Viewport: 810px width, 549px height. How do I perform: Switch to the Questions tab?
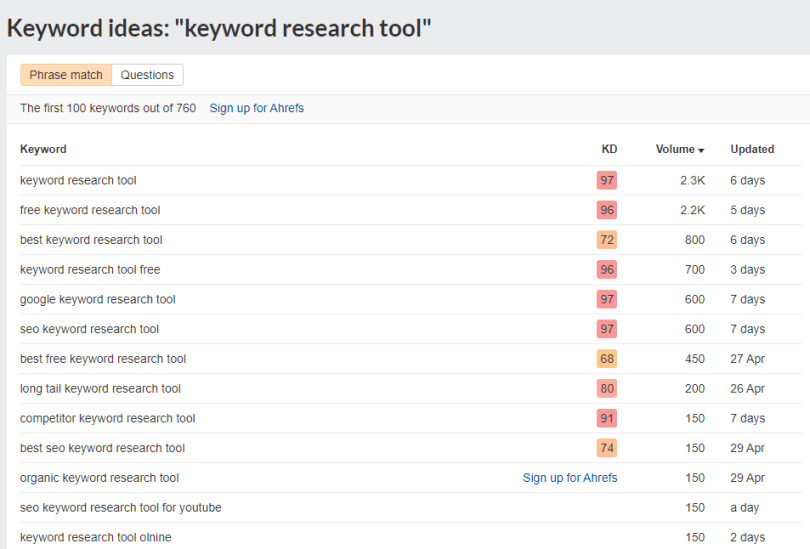coord(147,75)
